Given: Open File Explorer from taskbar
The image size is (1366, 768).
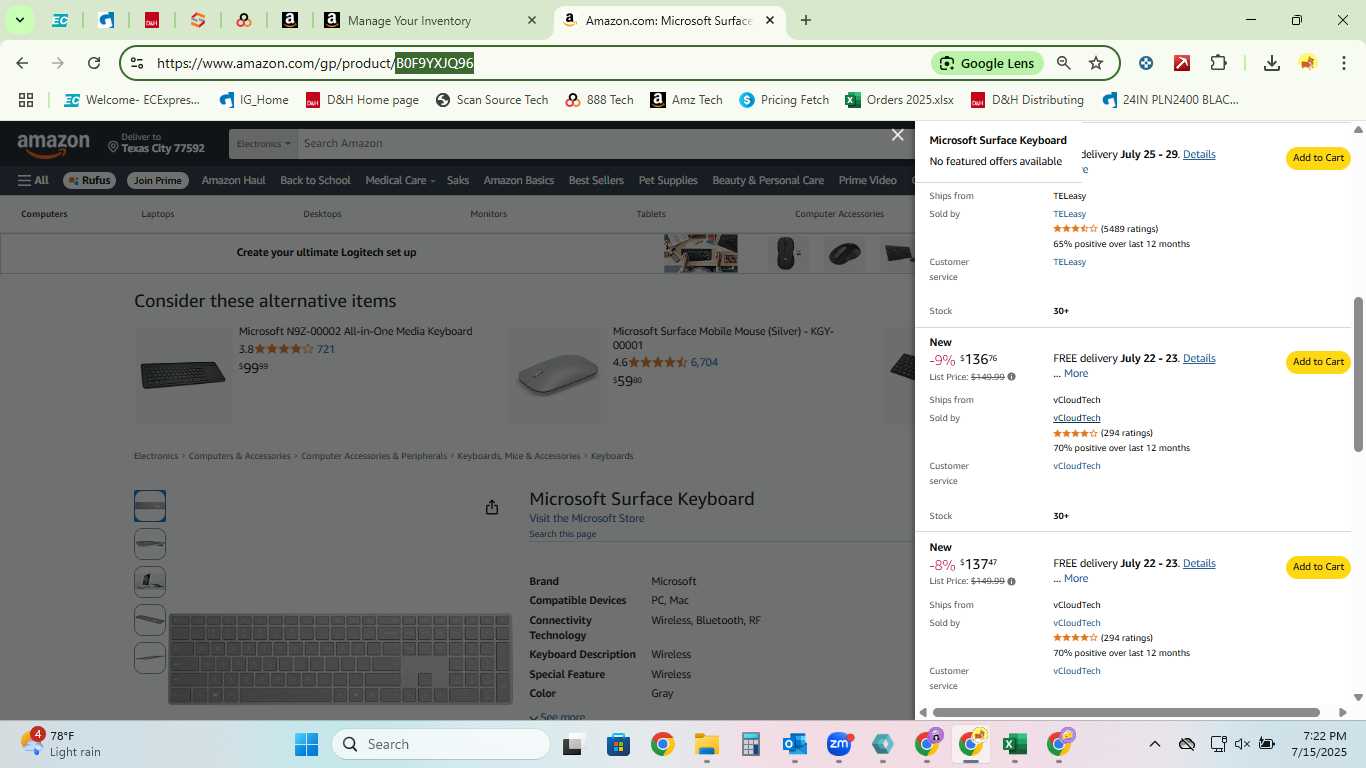Looking at the screenshot, I should tap(707, 744).
